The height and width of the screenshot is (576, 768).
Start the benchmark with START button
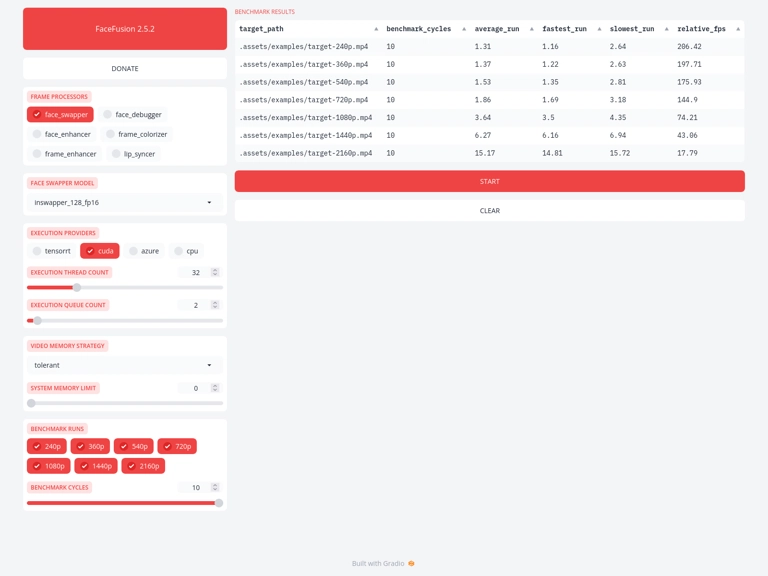490,181
